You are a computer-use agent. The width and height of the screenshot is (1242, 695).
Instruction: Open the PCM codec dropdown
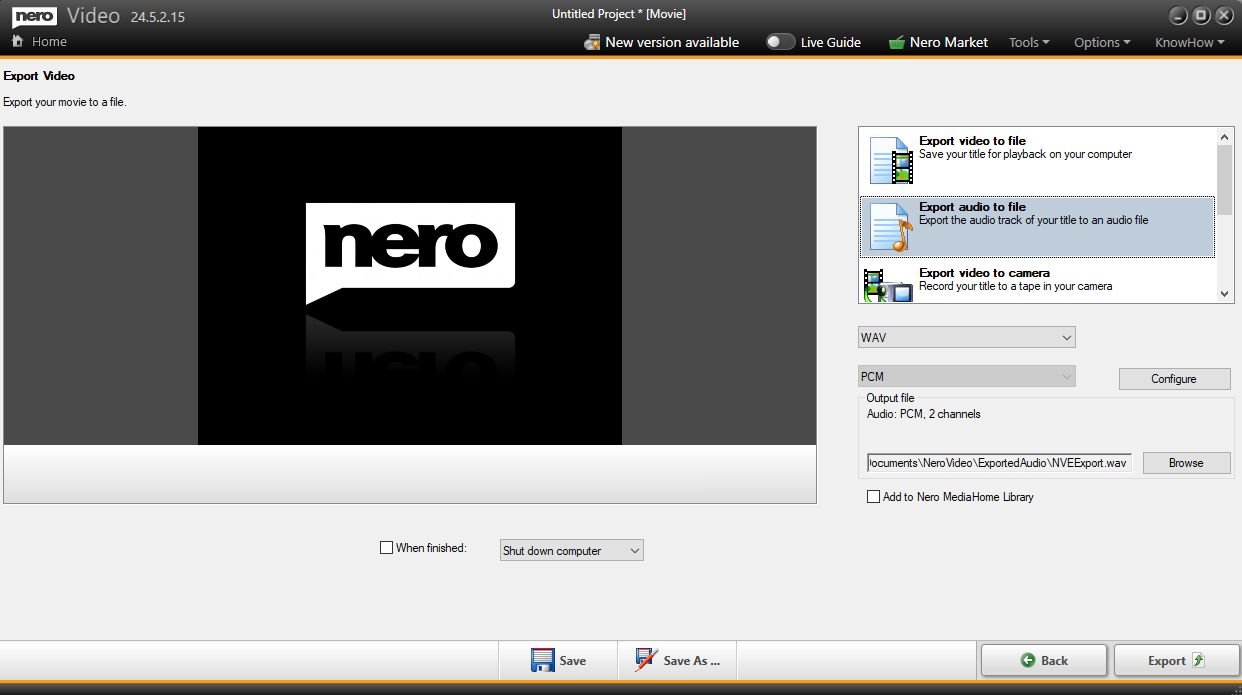967,377
